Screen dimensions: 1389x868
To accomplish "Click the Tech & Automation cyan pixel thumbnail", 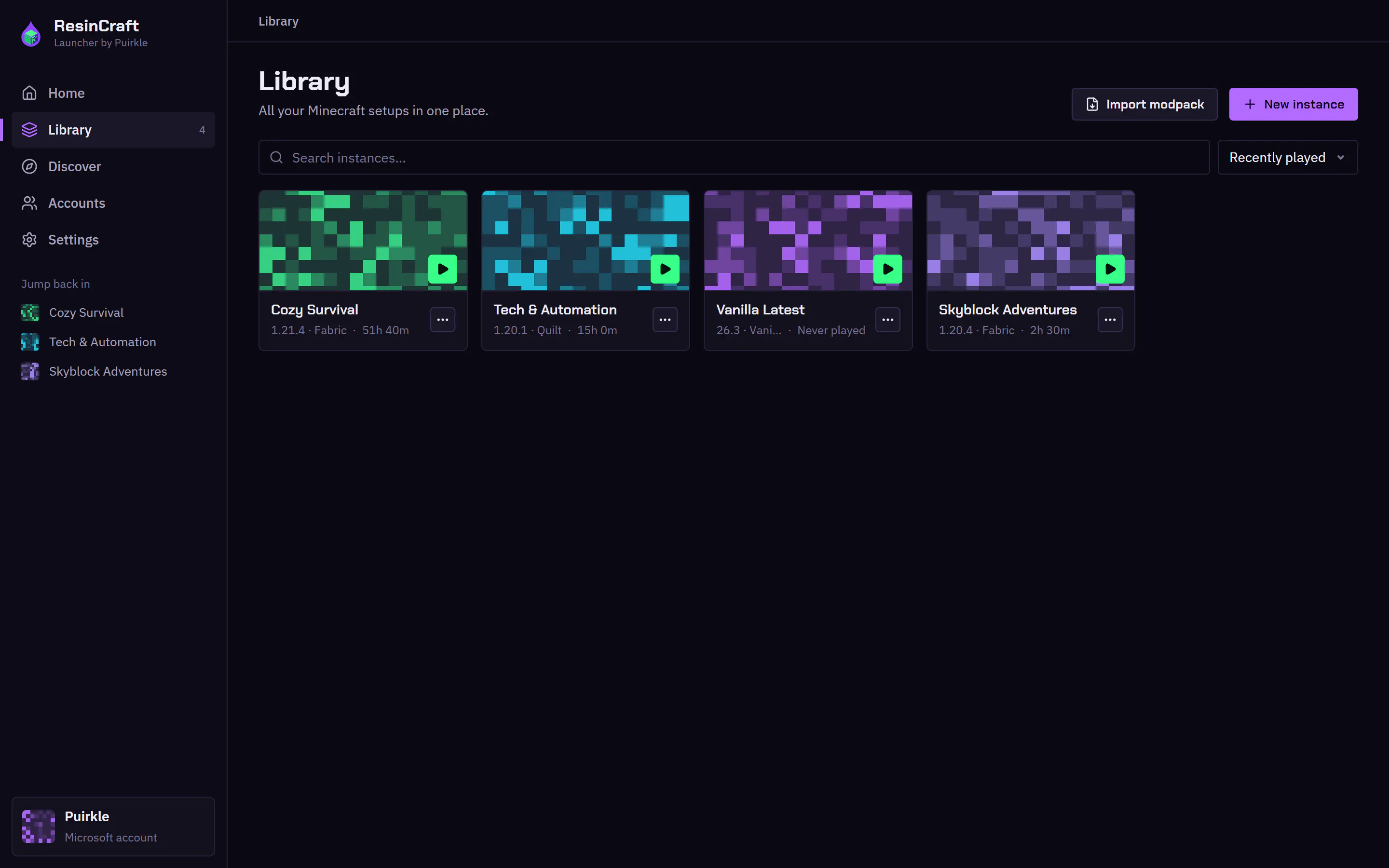I will 586,241.
